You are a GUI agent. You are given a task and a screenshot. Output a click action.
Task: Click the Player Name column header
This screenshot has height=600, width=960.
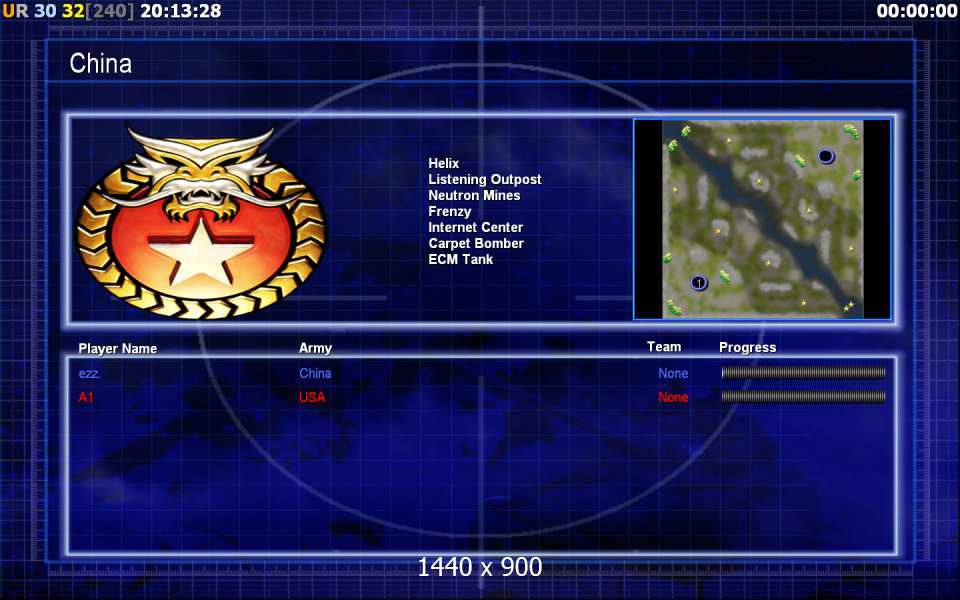pyautogui.click(x=118, y=348)
